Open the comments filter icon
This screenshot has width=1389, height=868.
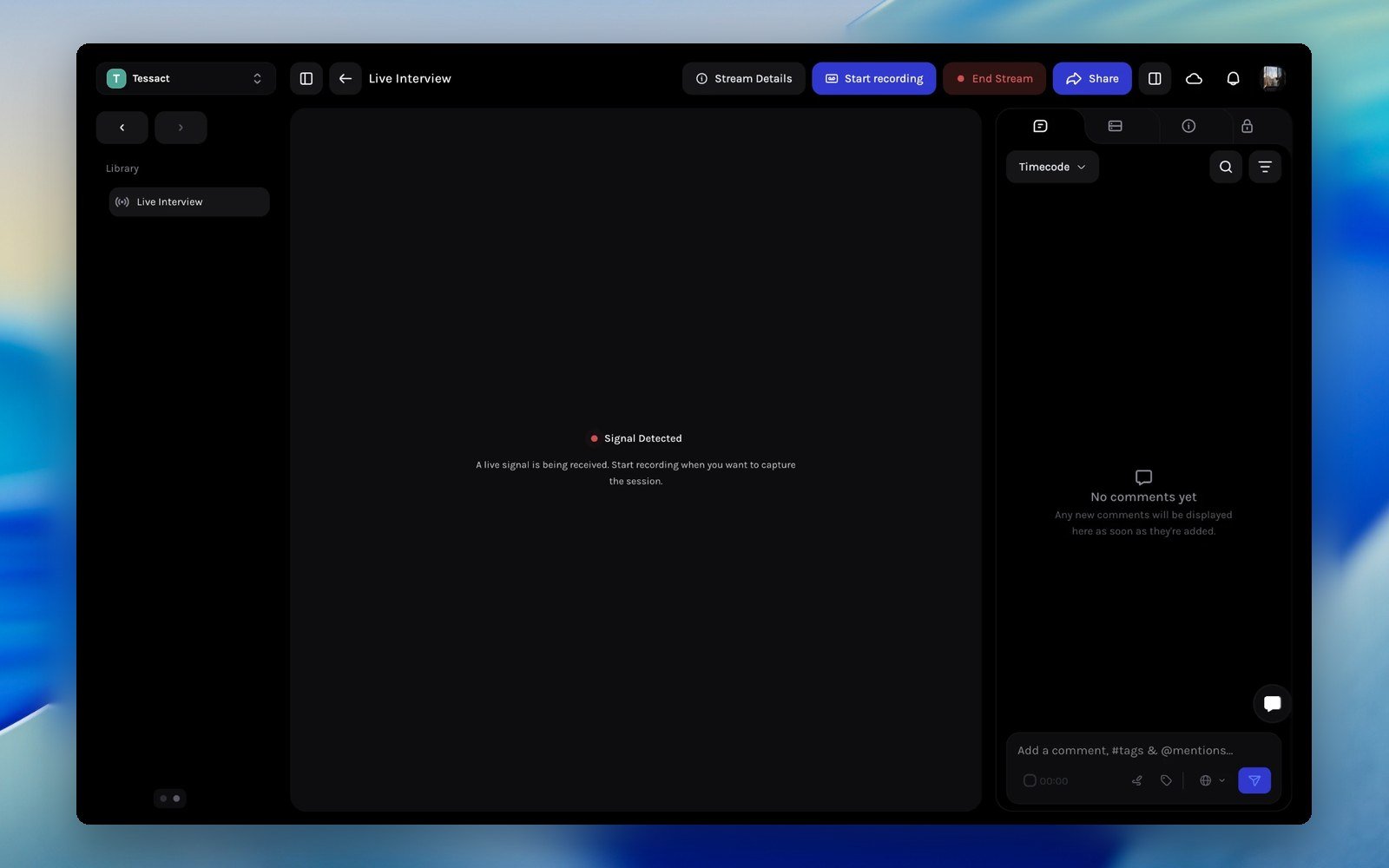point(1265,167)
